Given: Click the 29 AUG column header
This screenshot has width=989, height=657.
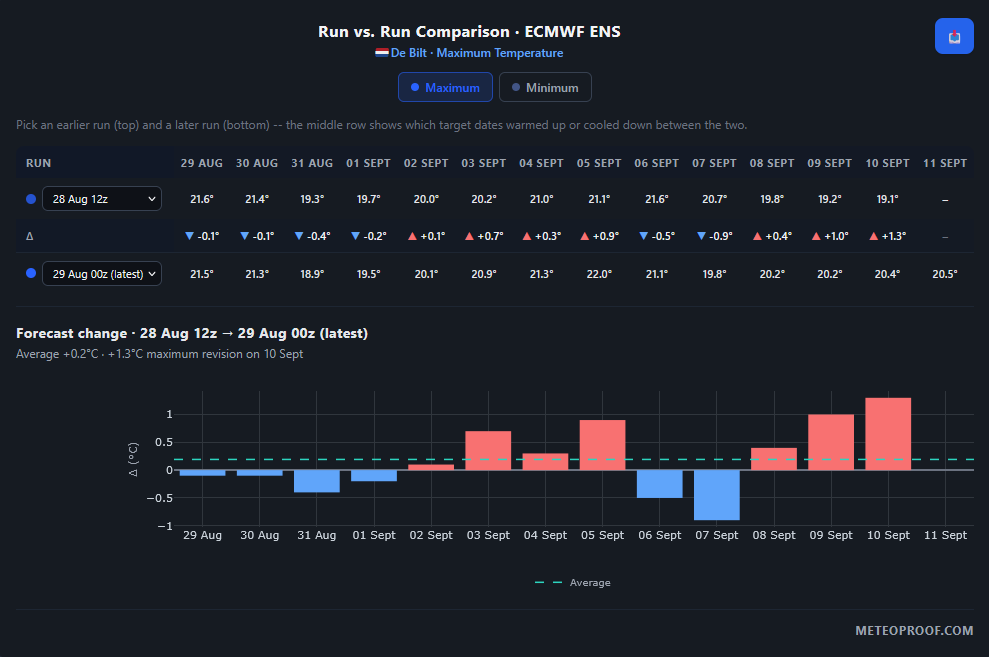Looking at the screenshot, I should tap(202, 163).
